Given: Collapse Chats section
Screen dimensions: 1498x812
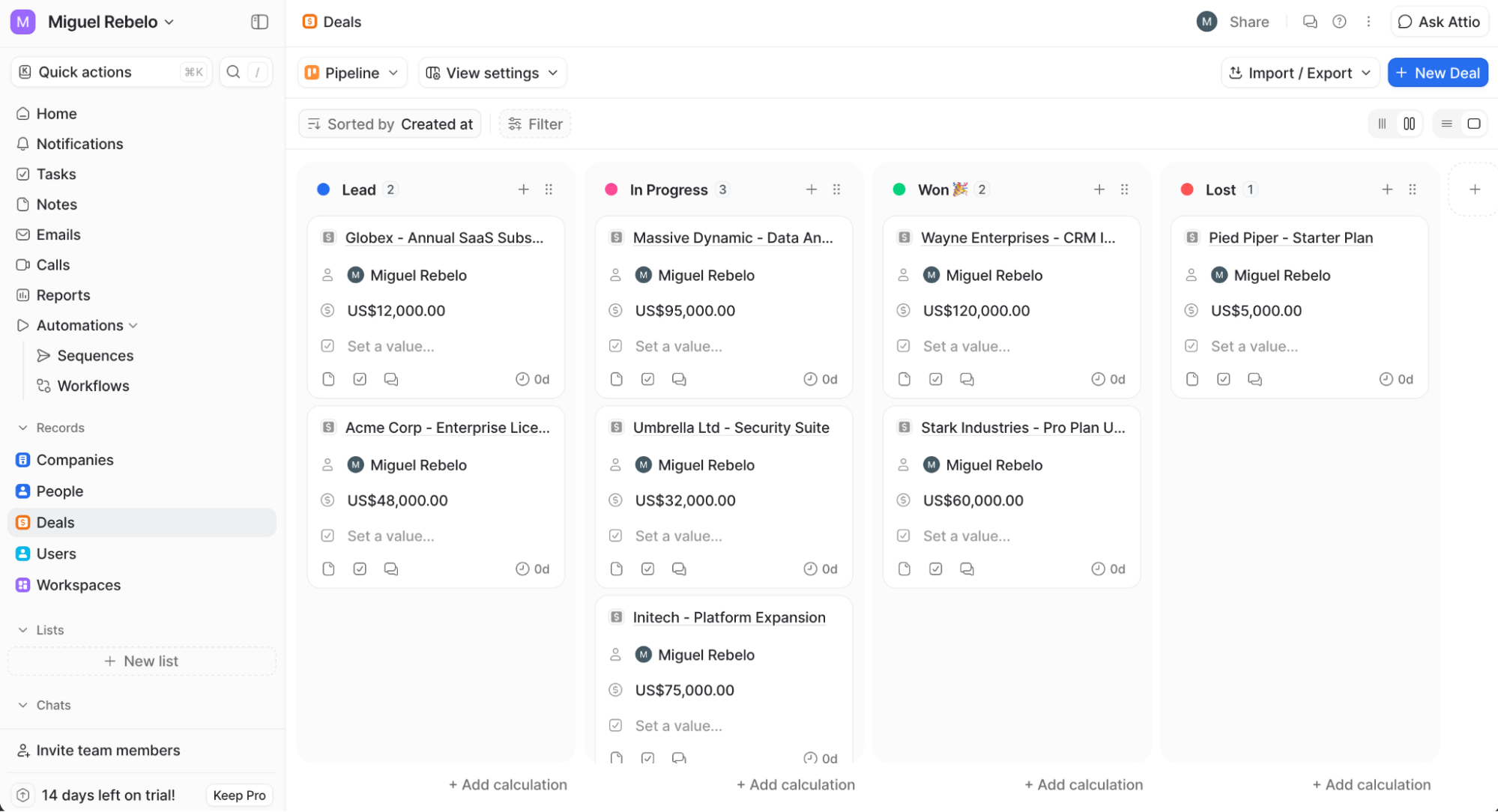Looking at the screenshot, I should click(x=43, y=705).
